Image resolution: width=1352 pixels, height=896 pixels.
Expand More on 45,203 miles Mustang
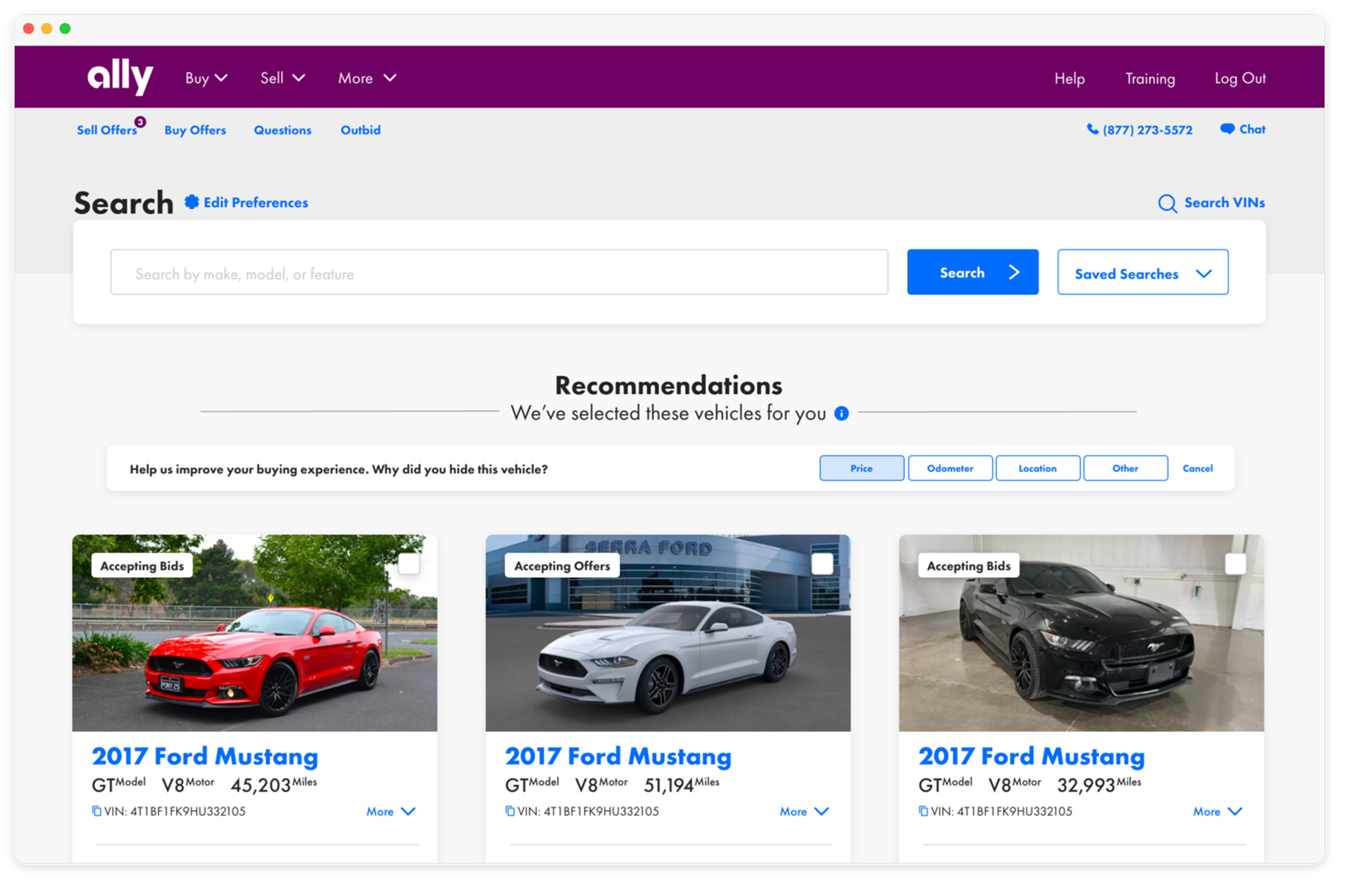point(391,812)
